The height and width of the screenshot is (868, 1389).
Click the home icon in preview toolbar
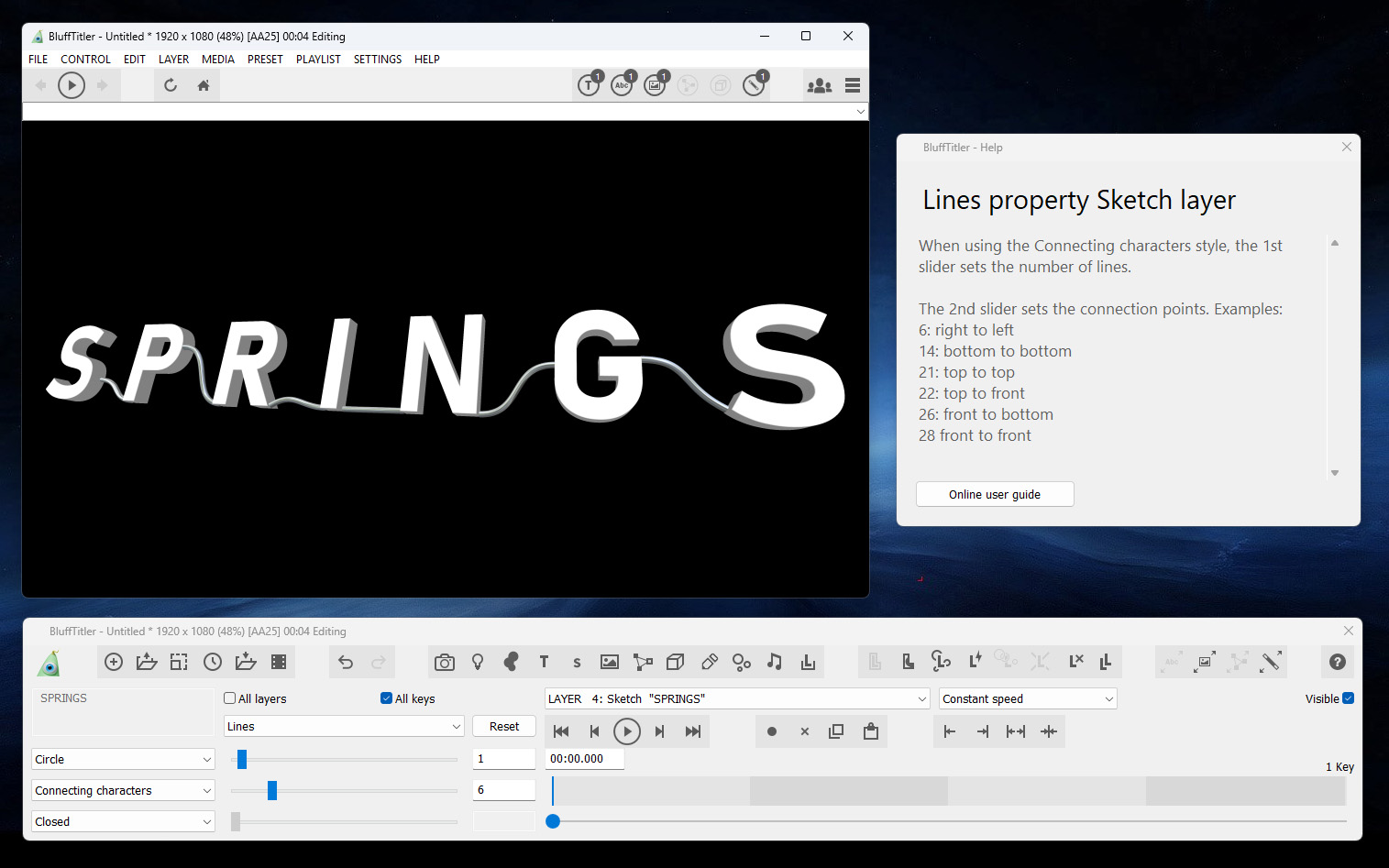(204, 85)
